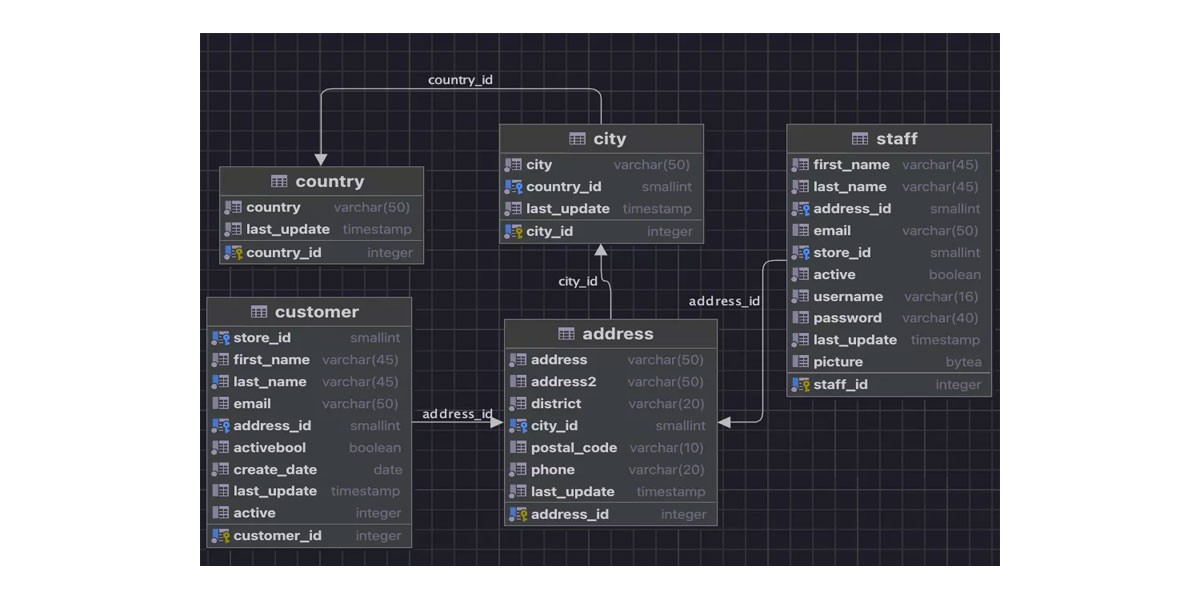Screen dimensions: 1200x600
Task: Click the column icon beside district
Action: point(518,404)
